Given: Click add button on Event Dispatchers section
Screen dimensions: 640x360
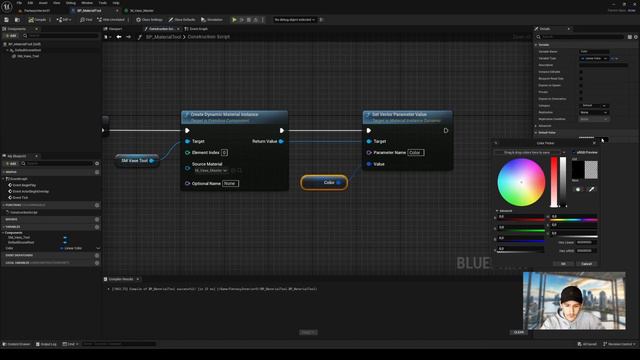Looking at the screenshot, I should pos(97,256).
